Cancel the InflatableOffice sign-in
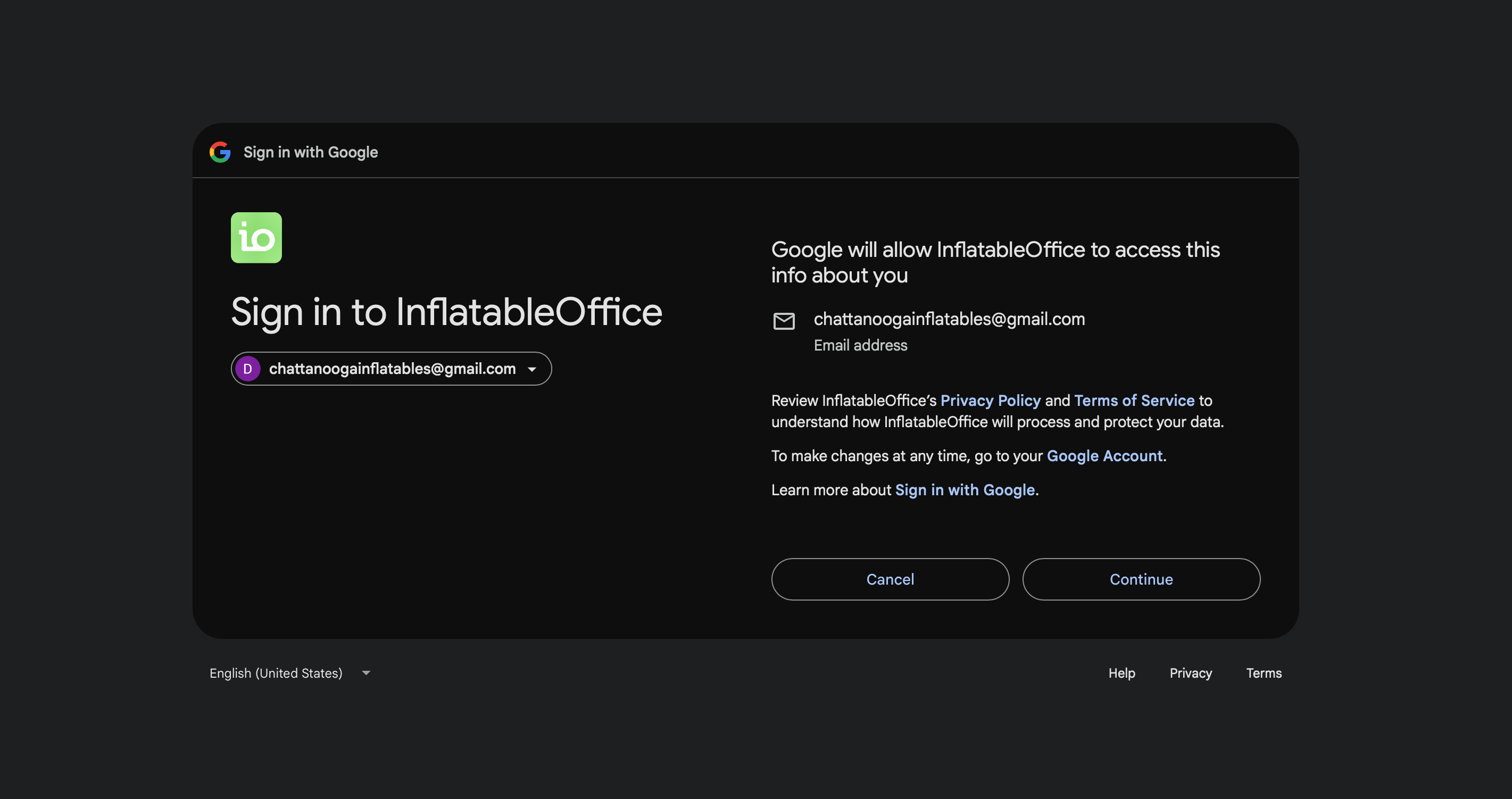Viewport: 1512px width, 799px height. click(x=890, y=579)
